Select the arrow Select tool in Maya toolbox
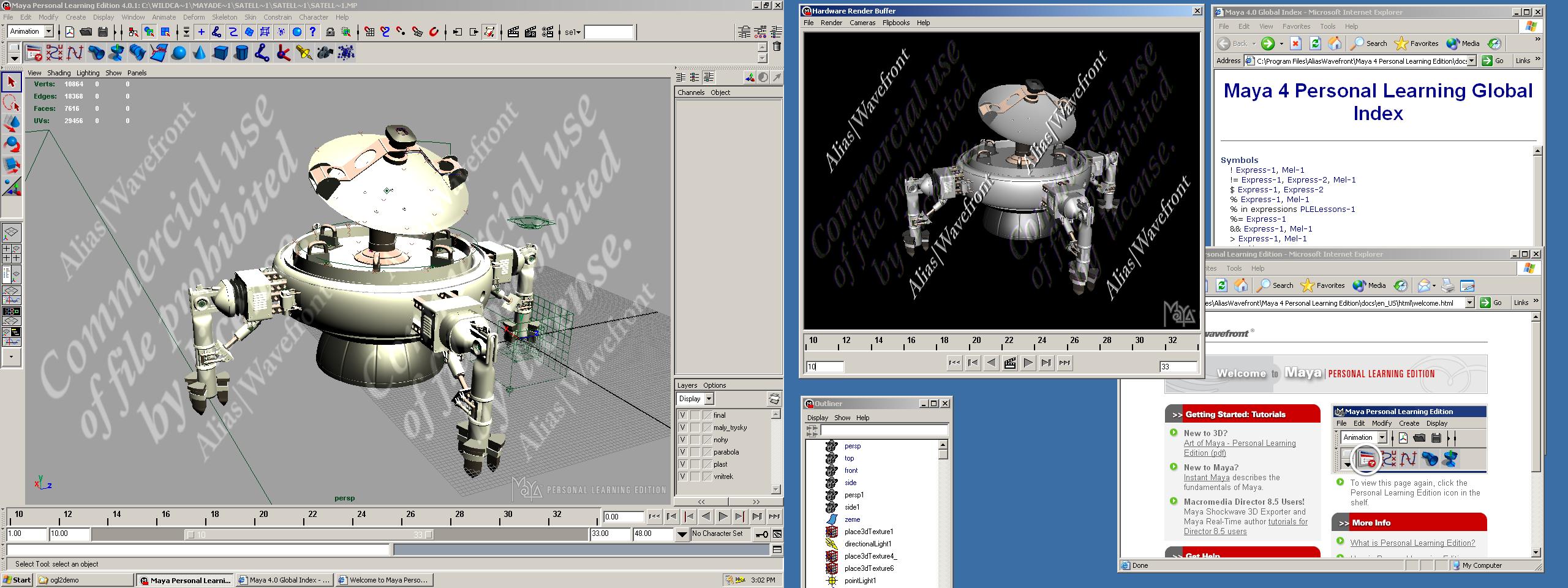The width and height of the screenshot is (1568, 588). pos(12,81)
